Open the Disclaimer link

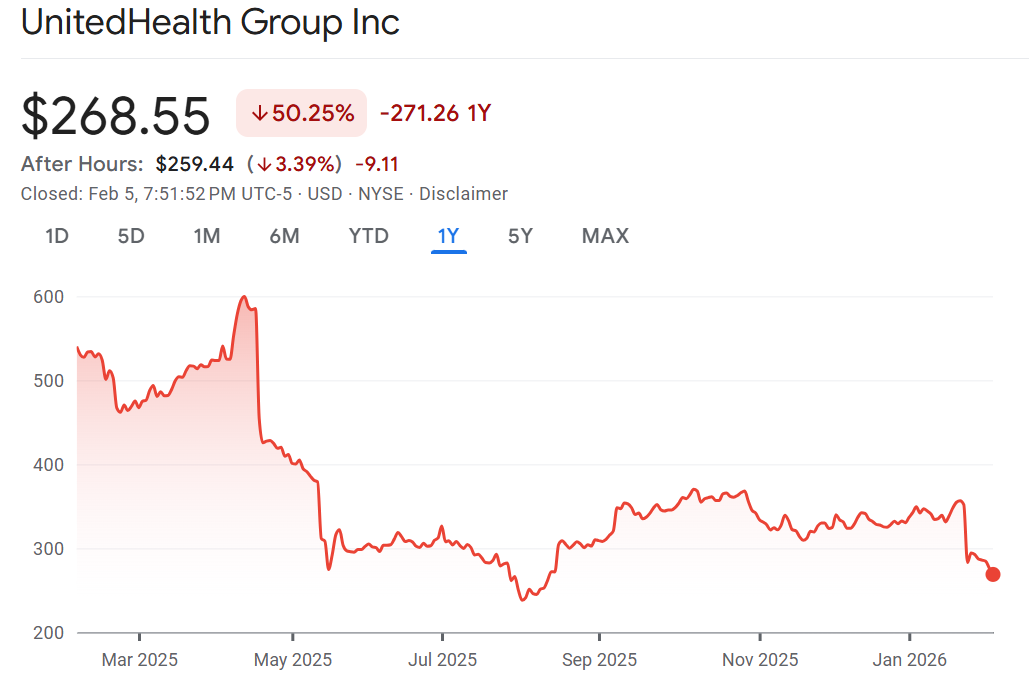463,194
